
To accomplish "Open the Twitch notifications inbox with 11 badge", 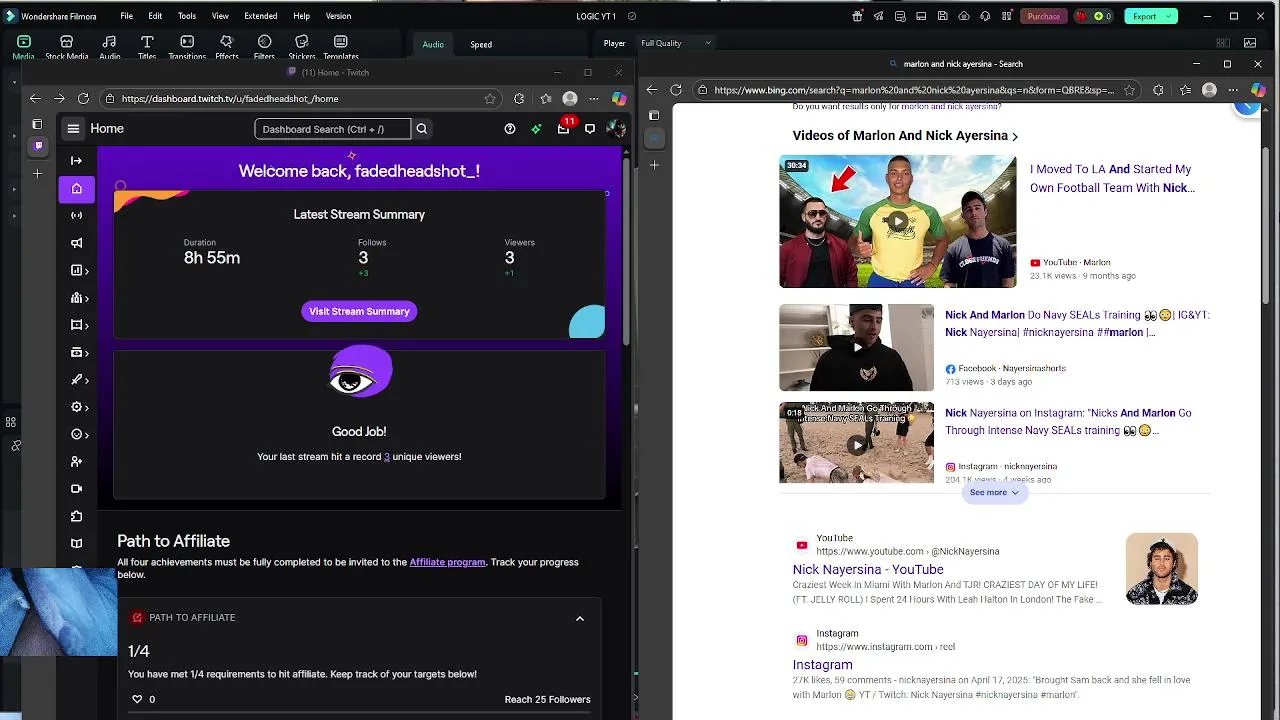I will coord(565,127).
